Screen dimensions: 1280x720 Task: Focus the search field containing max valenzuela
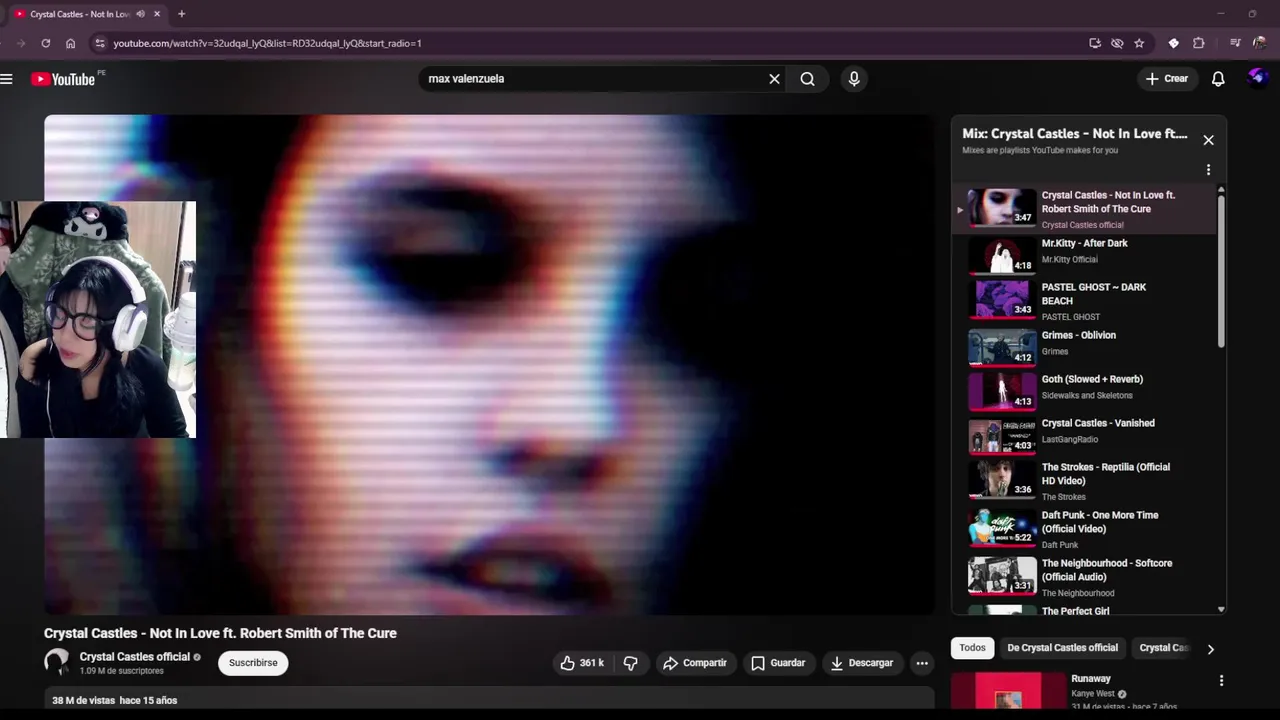point(594,79)
